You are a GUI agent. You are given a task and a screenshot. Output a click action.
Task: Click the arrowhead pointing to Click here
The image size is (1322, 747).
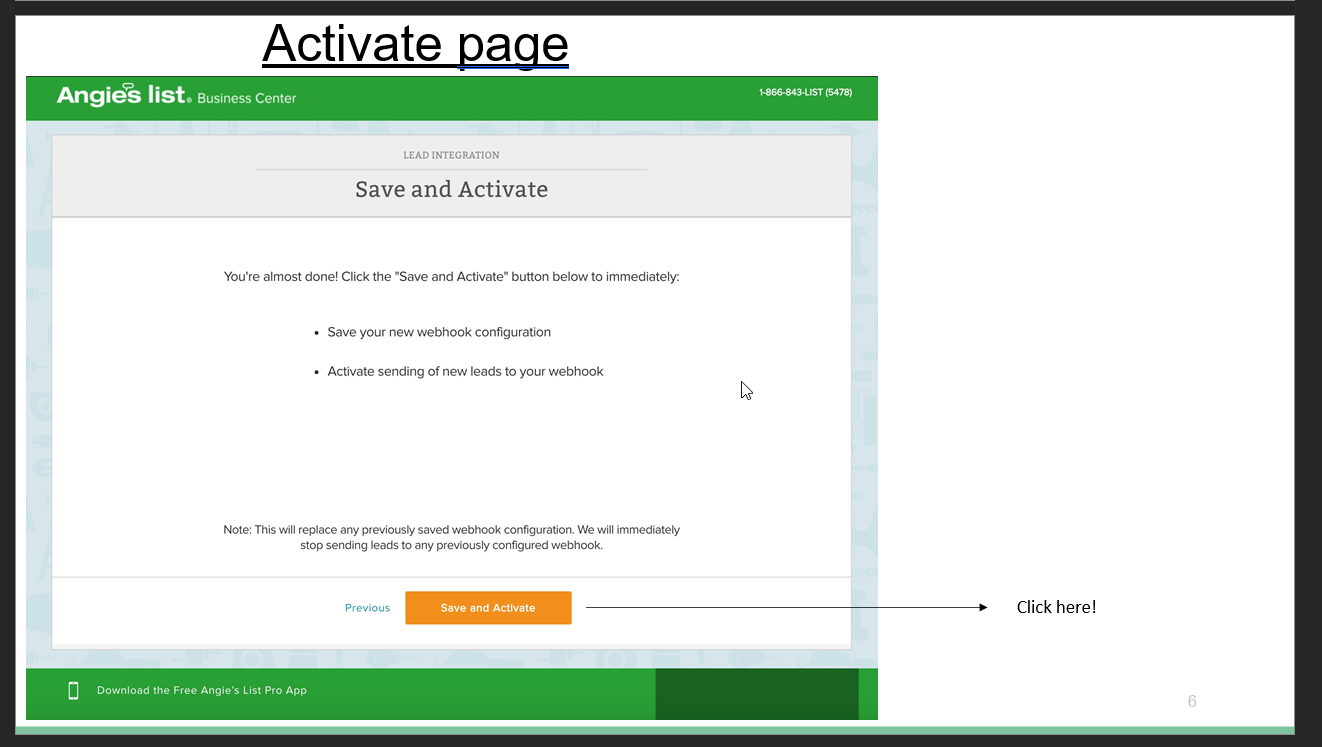pos(983,607)
